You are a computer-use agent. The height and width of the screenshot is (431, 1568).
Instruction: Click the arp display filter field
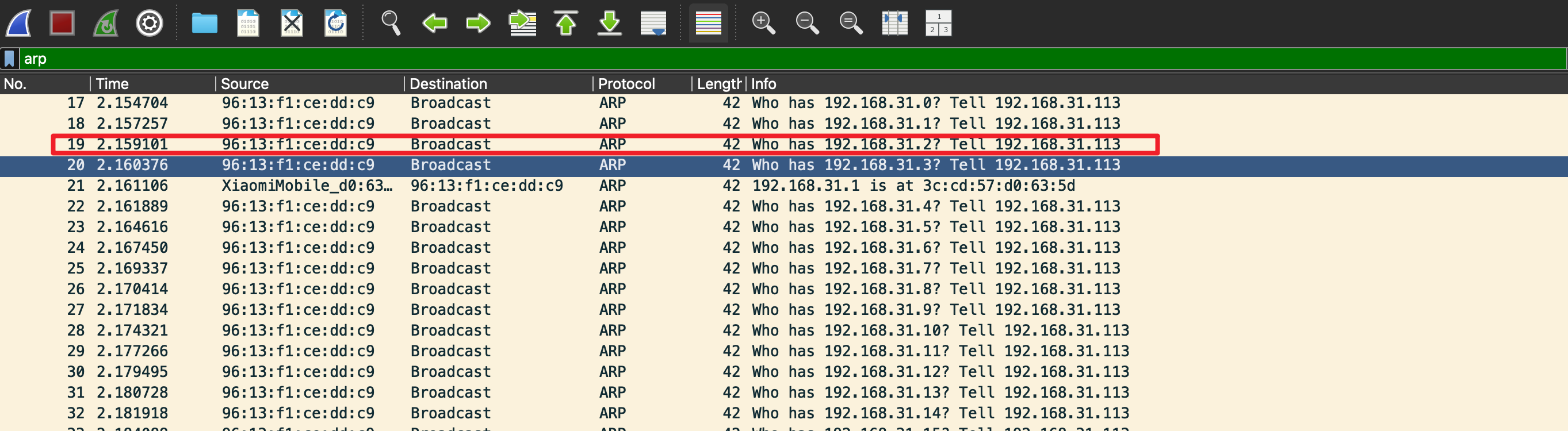(x=793, y=59)
